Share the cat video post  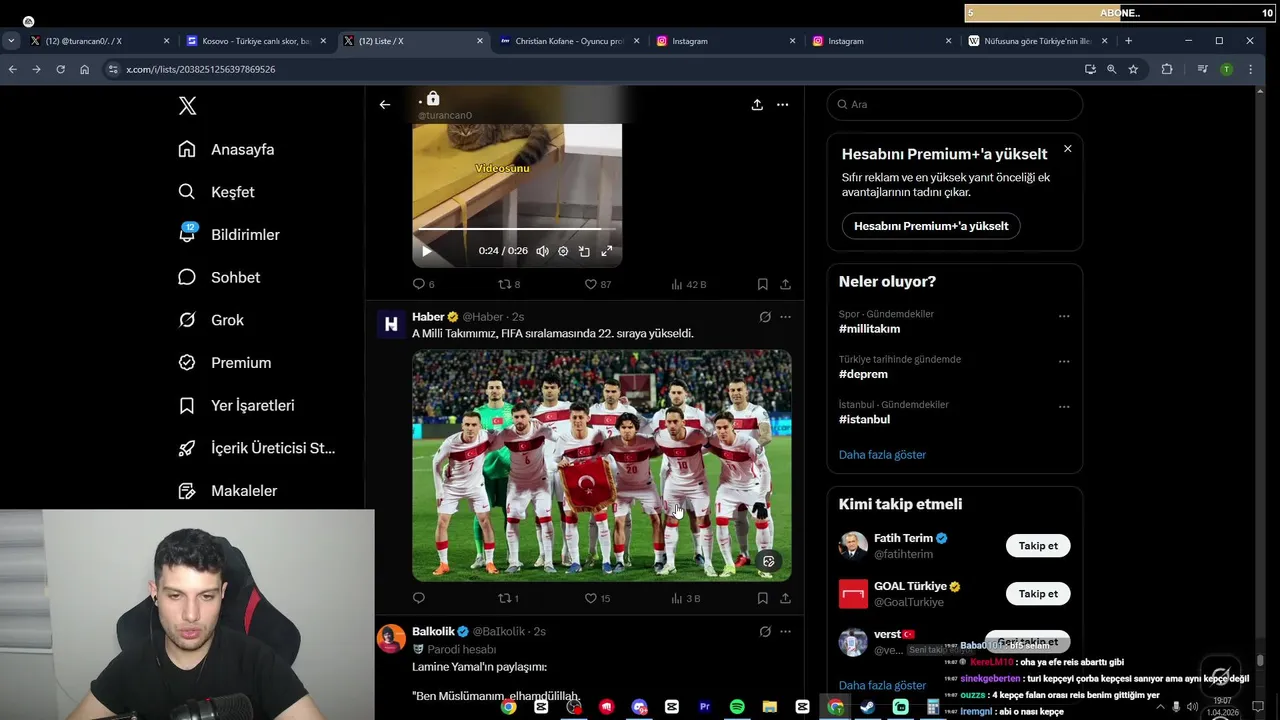click(x=785, y=284)
